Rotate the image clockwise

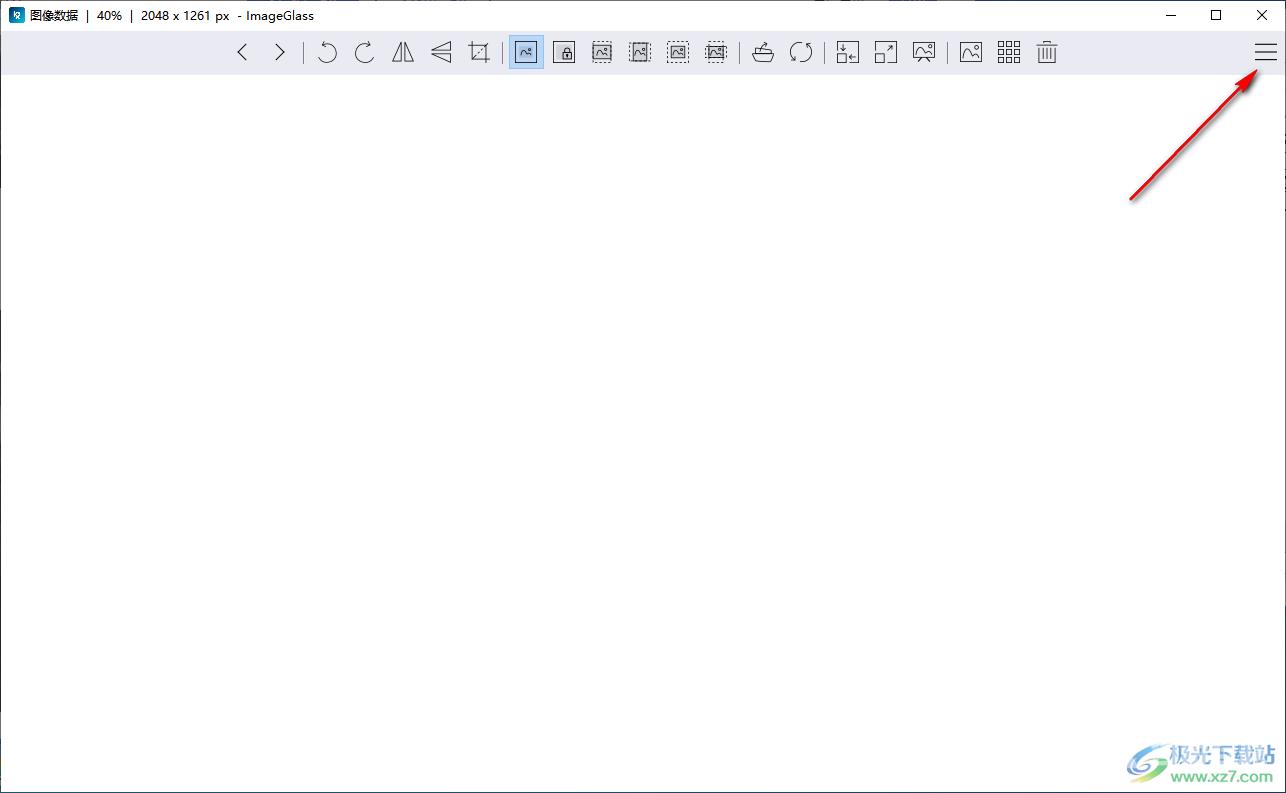coord(365,53)
